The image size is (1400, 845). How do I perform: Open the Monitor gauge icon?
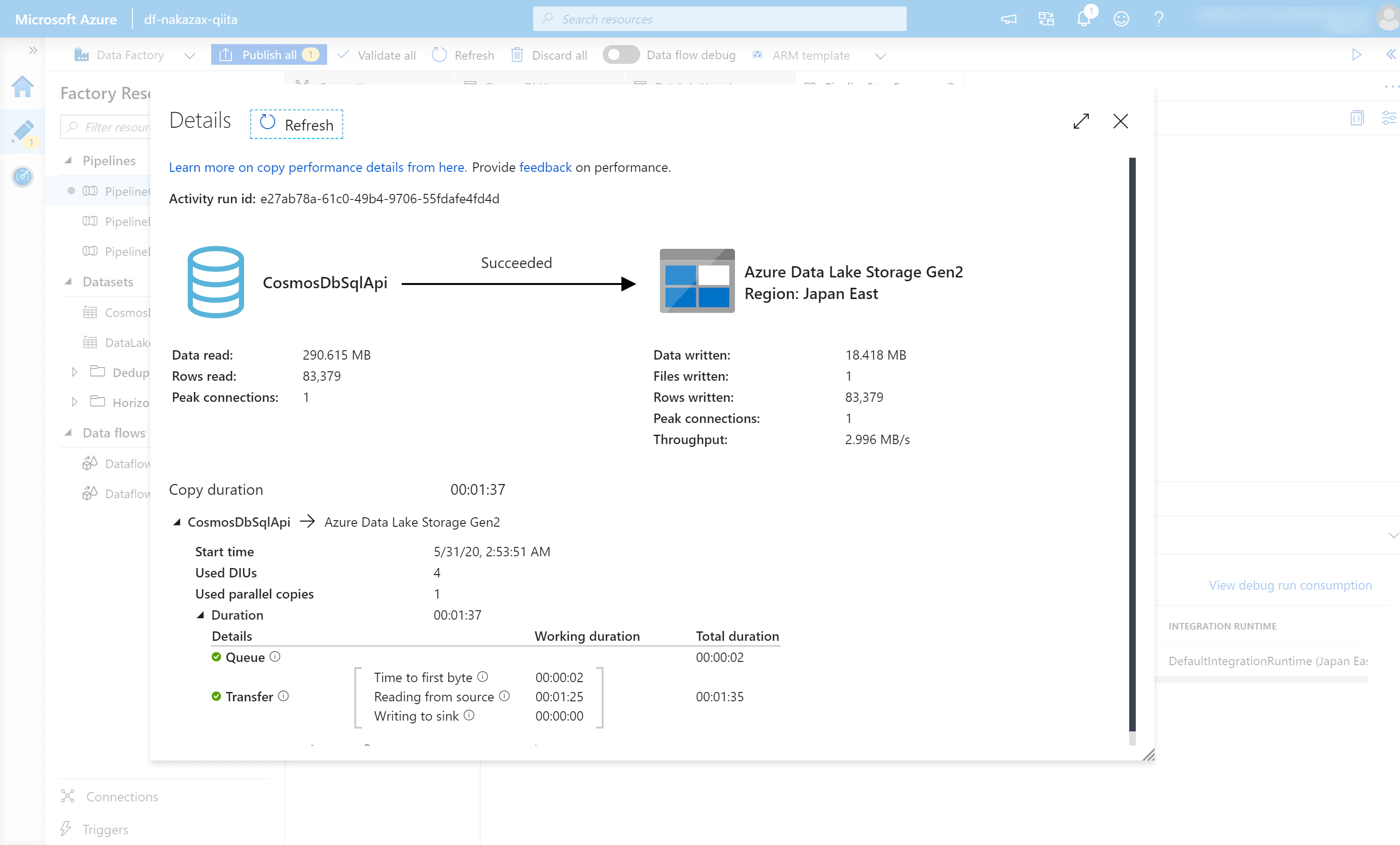click(x=23, y=177)
